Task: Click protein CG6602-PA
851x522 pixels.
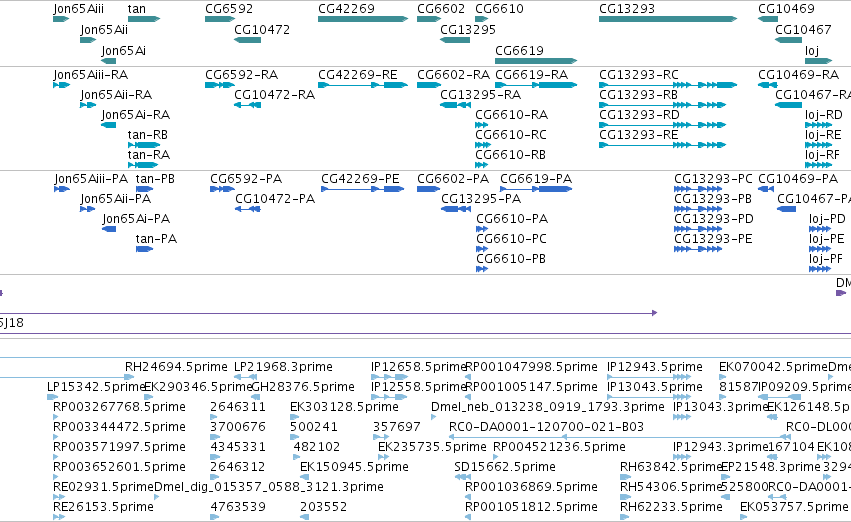Action: pyautogui.click(x=428, y=189)
